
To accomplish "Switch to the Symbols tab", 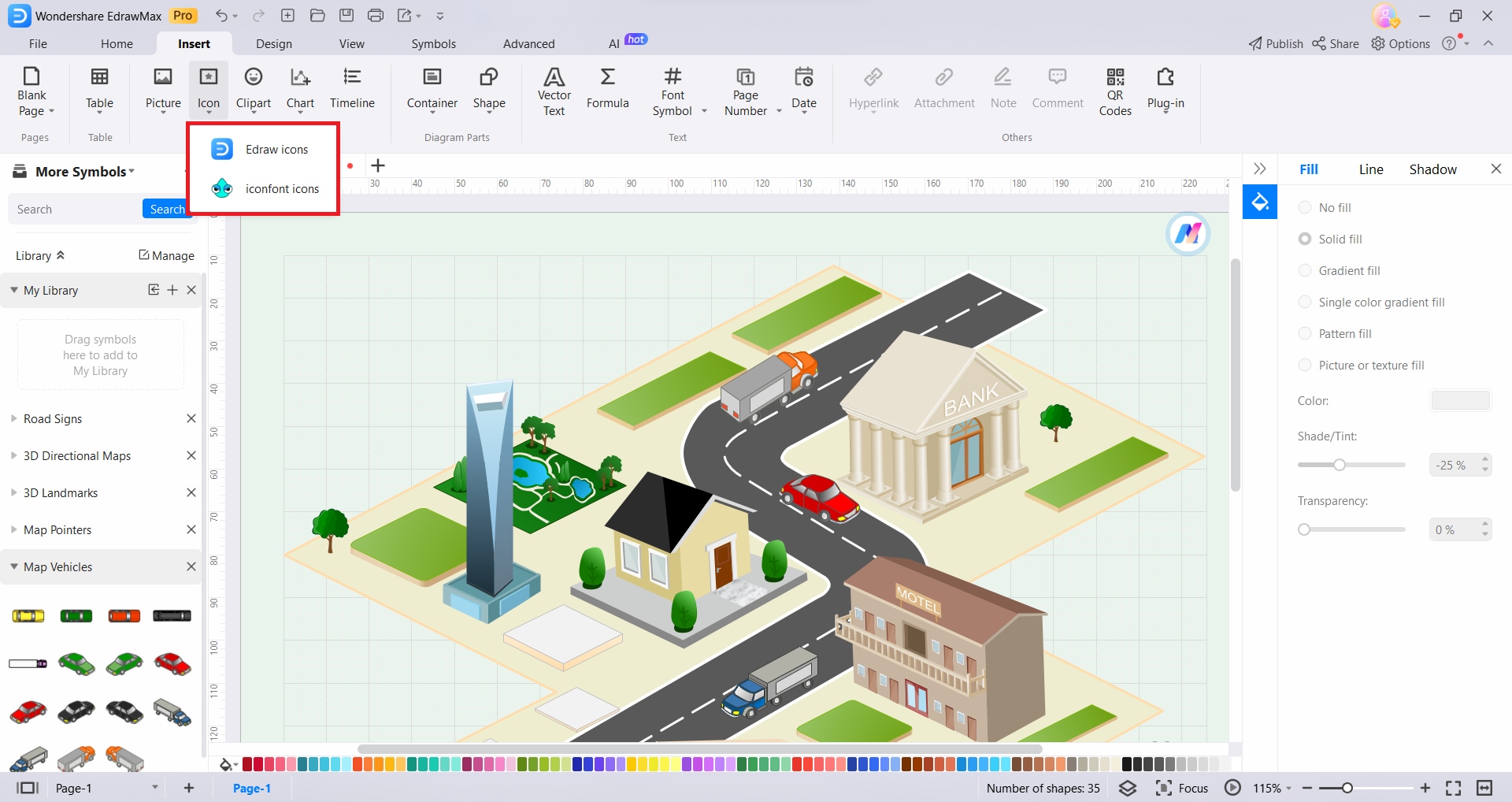I will pos(434,43).
